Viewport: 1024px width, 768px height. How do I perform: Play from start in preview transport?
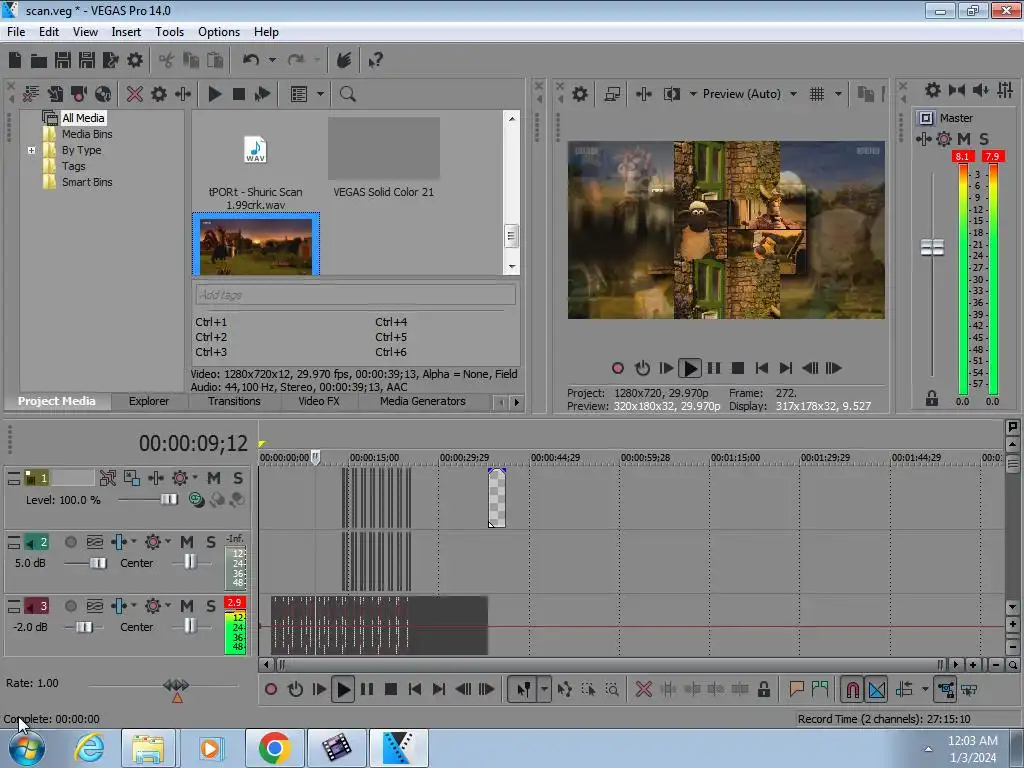665,368
